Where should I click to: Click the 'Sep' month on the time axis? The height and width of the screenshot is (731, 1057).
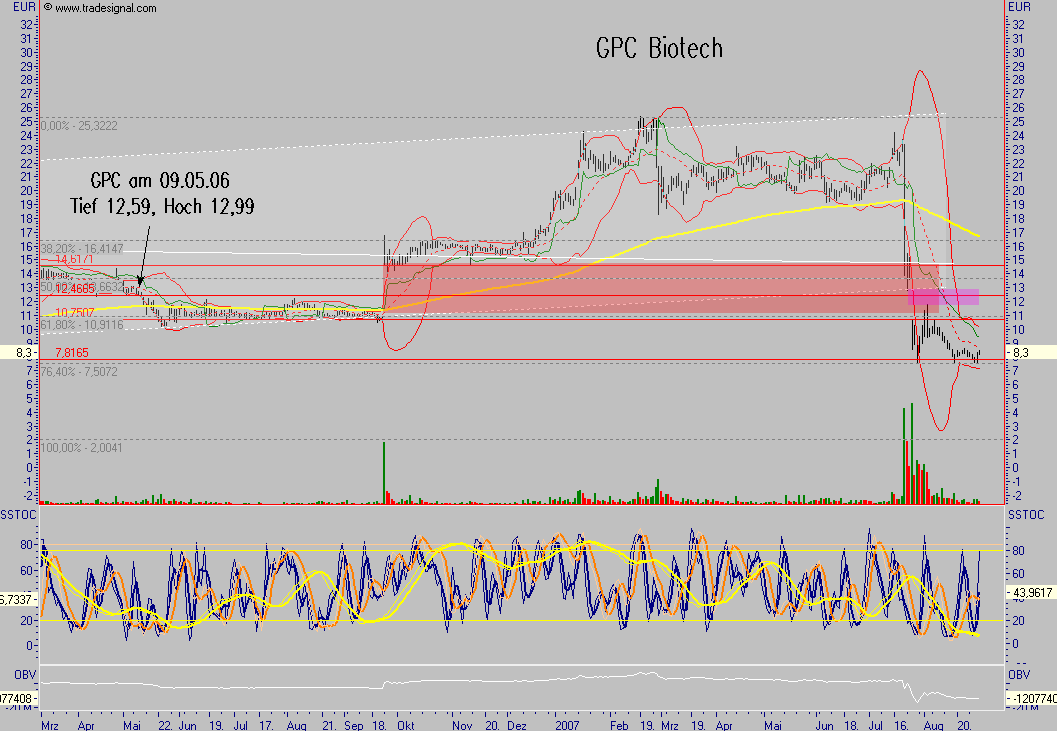[353, 725]
